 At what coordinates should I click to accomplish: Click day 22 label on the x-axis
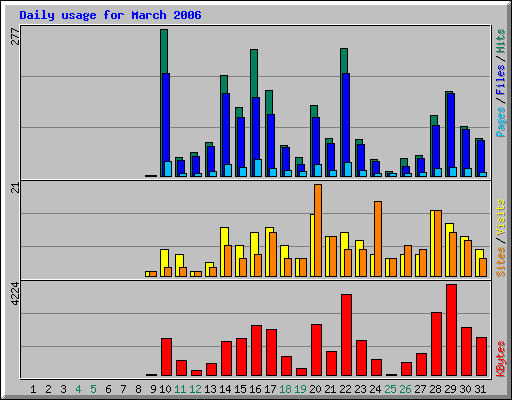(x=345, y=389)
